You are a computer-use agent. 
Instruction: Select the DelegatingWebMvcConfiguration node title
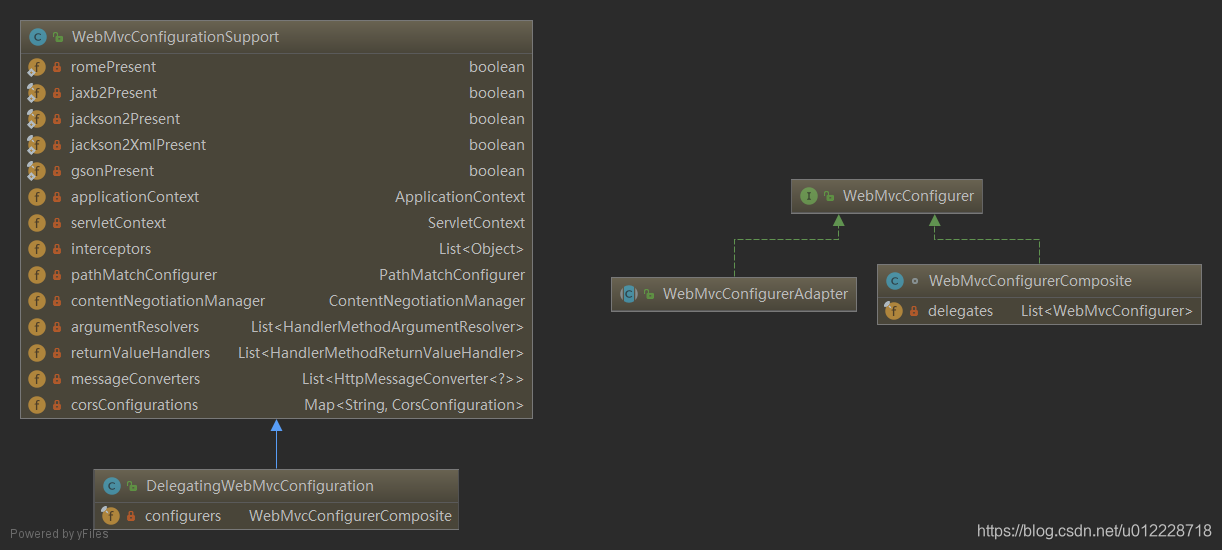pos(260,486)
